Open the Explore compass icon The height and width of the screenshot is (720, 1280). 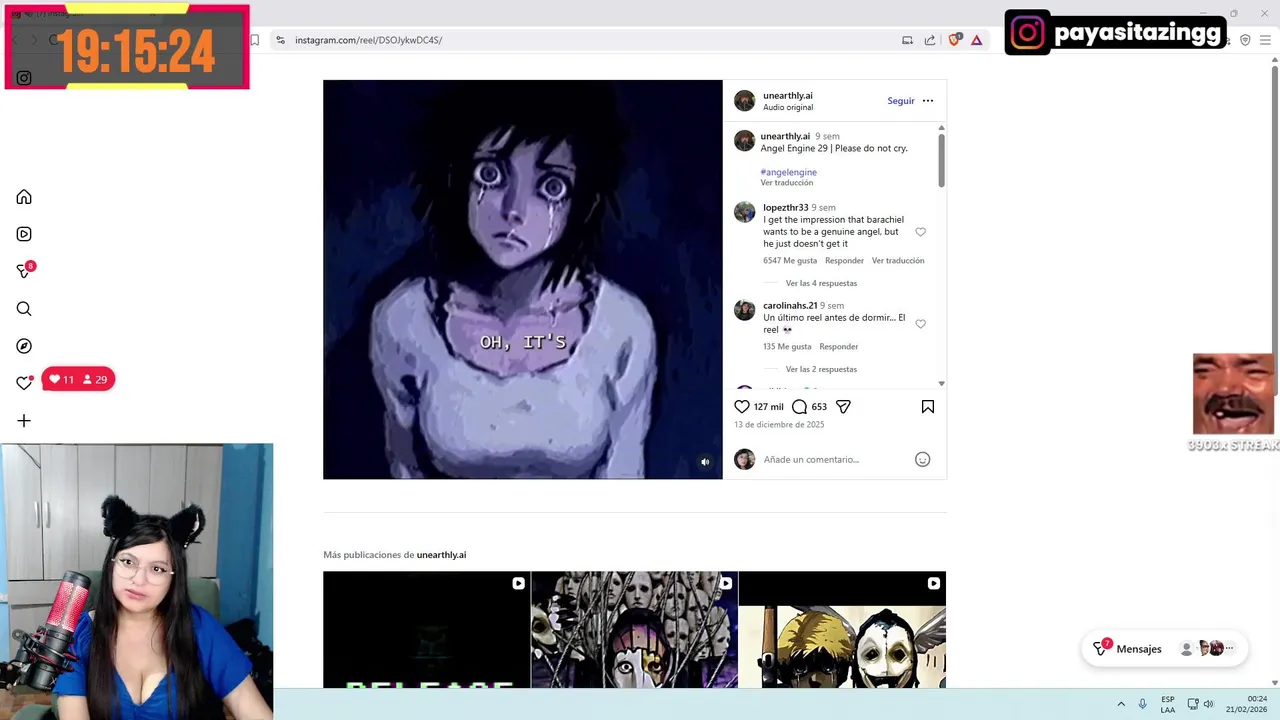coord(24,346)
